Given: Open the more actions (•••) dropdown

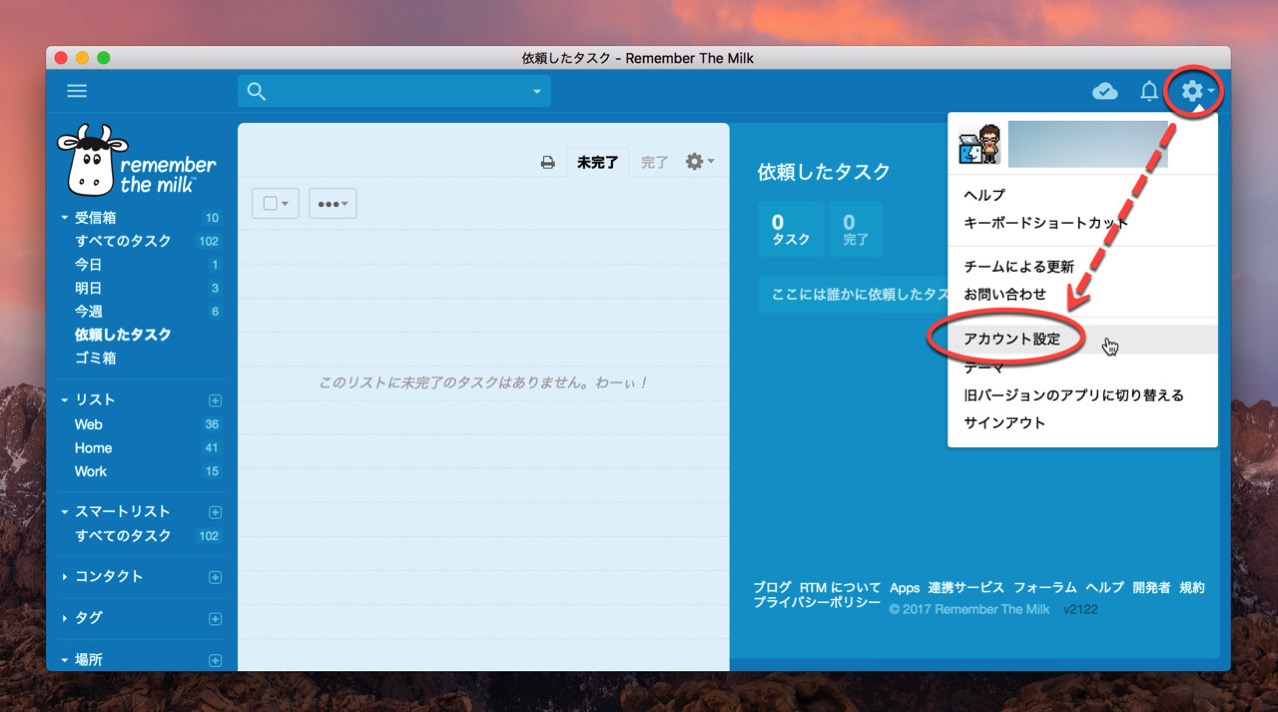Looking at the screenshot, I should 333,203.
